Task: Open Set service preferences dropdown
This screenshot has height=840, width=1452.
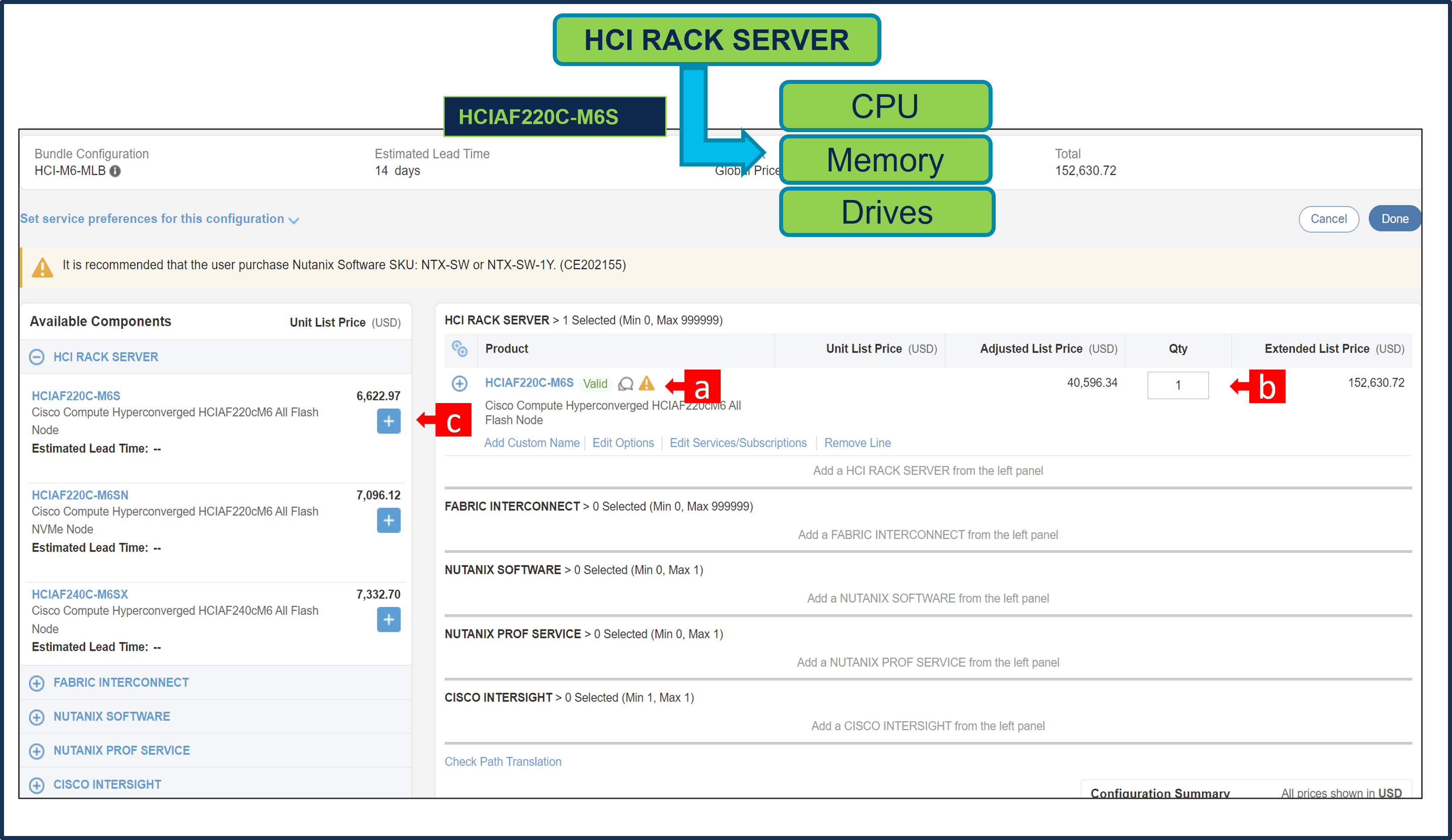Action: (159, 219)
